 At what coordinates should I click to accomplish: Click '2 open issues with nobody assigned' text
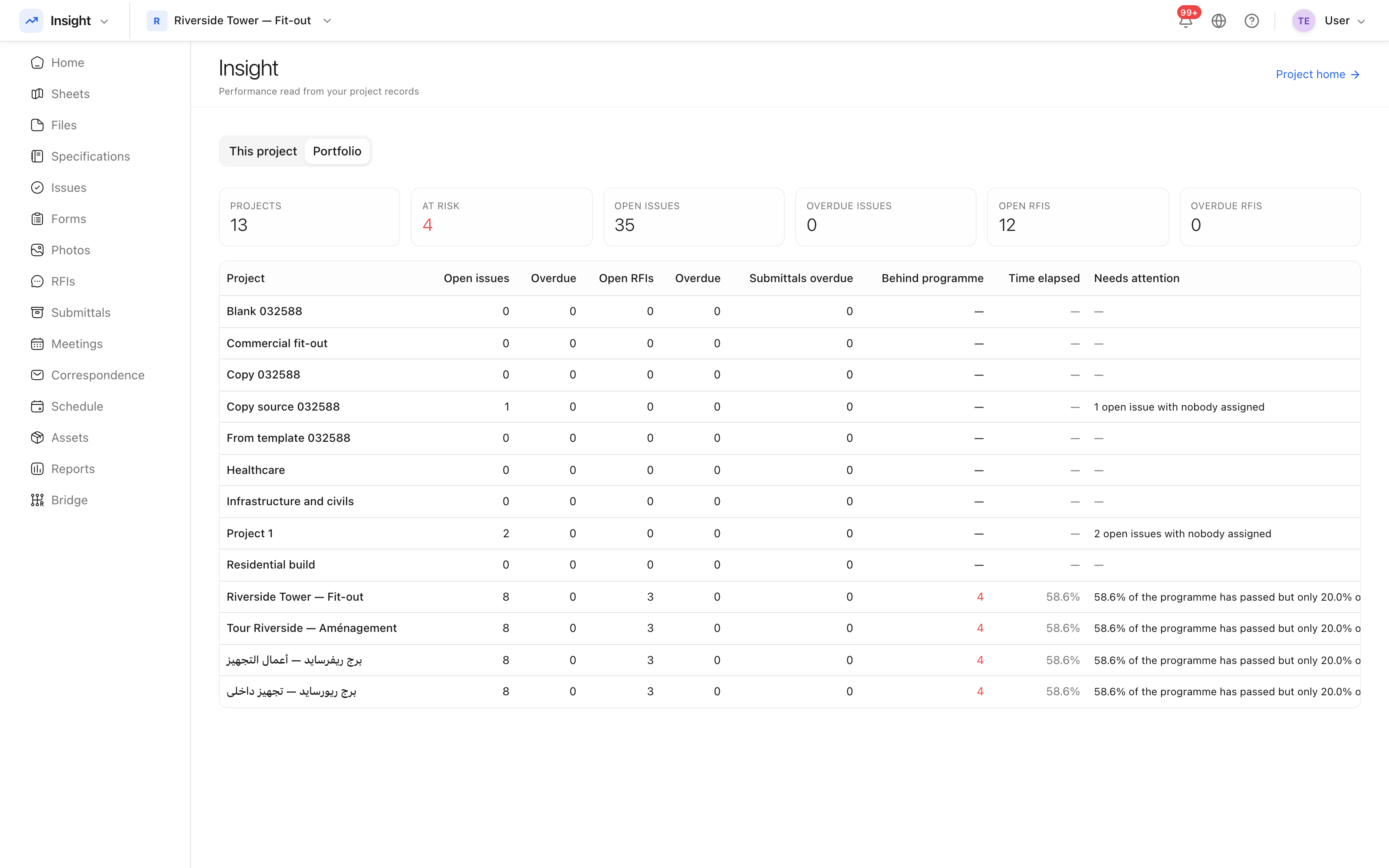(x=1182, y=534)
